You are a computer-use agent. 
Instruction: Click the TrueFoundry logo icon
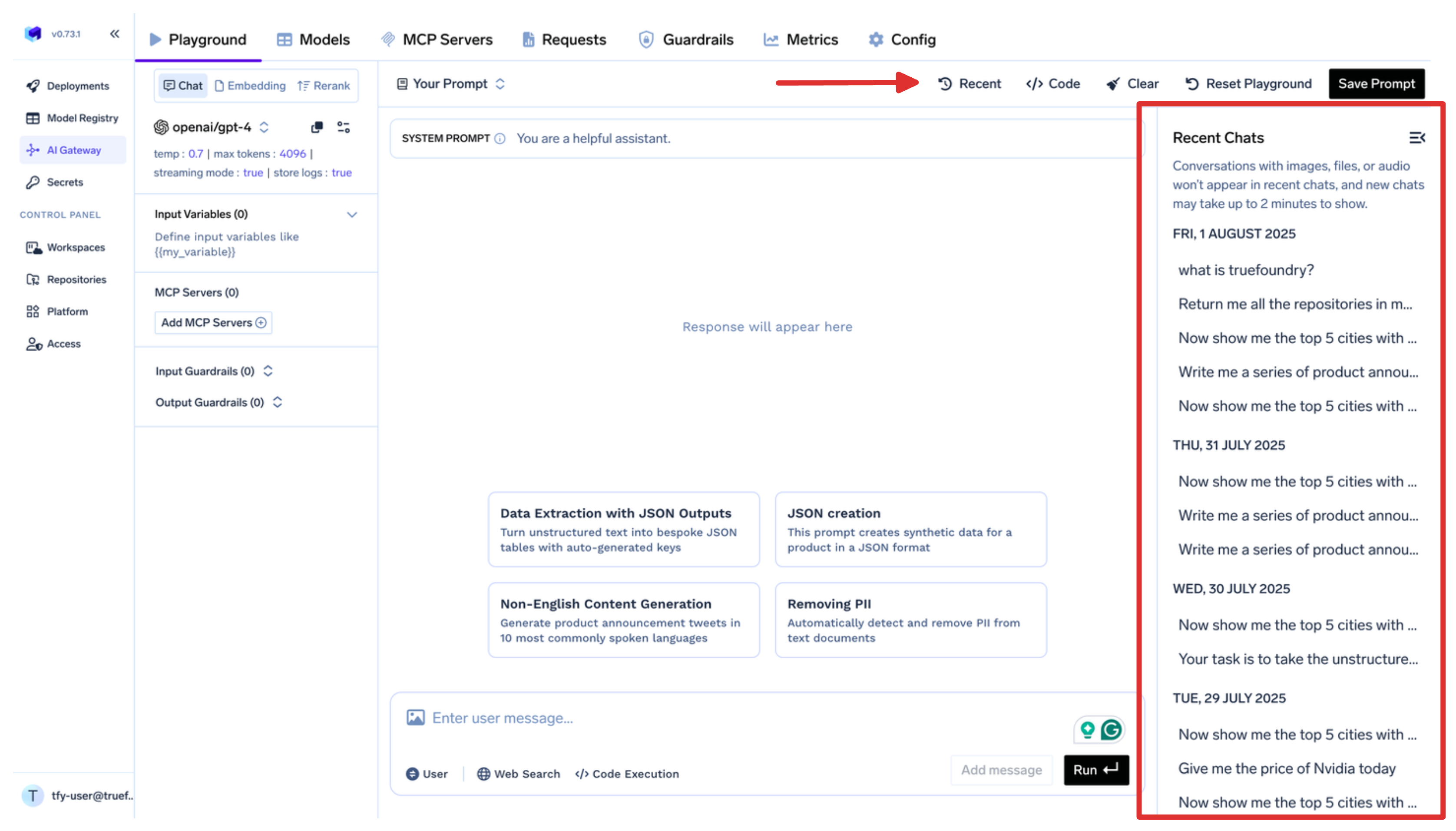pos(33,34)
